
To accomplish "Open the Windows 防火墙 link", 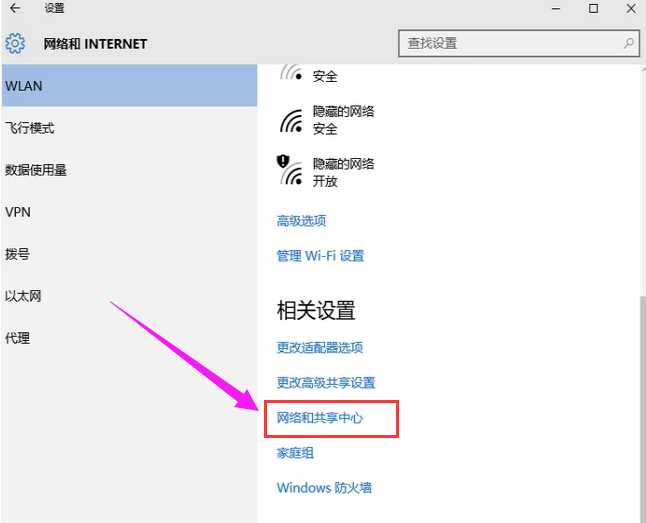I will pos(324,488).
